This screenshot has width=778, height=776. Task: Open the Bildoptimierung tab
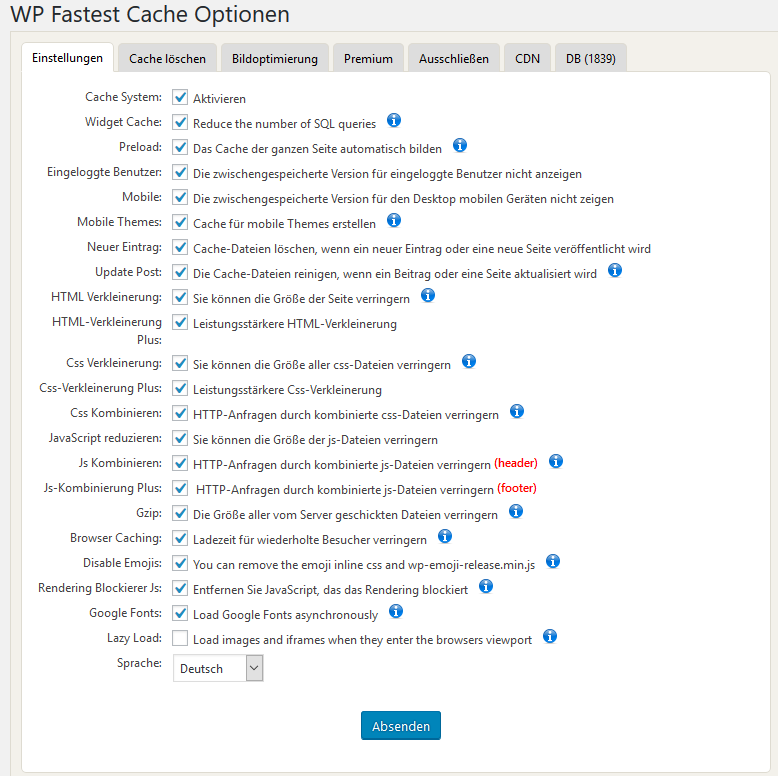tap(275, 58)
